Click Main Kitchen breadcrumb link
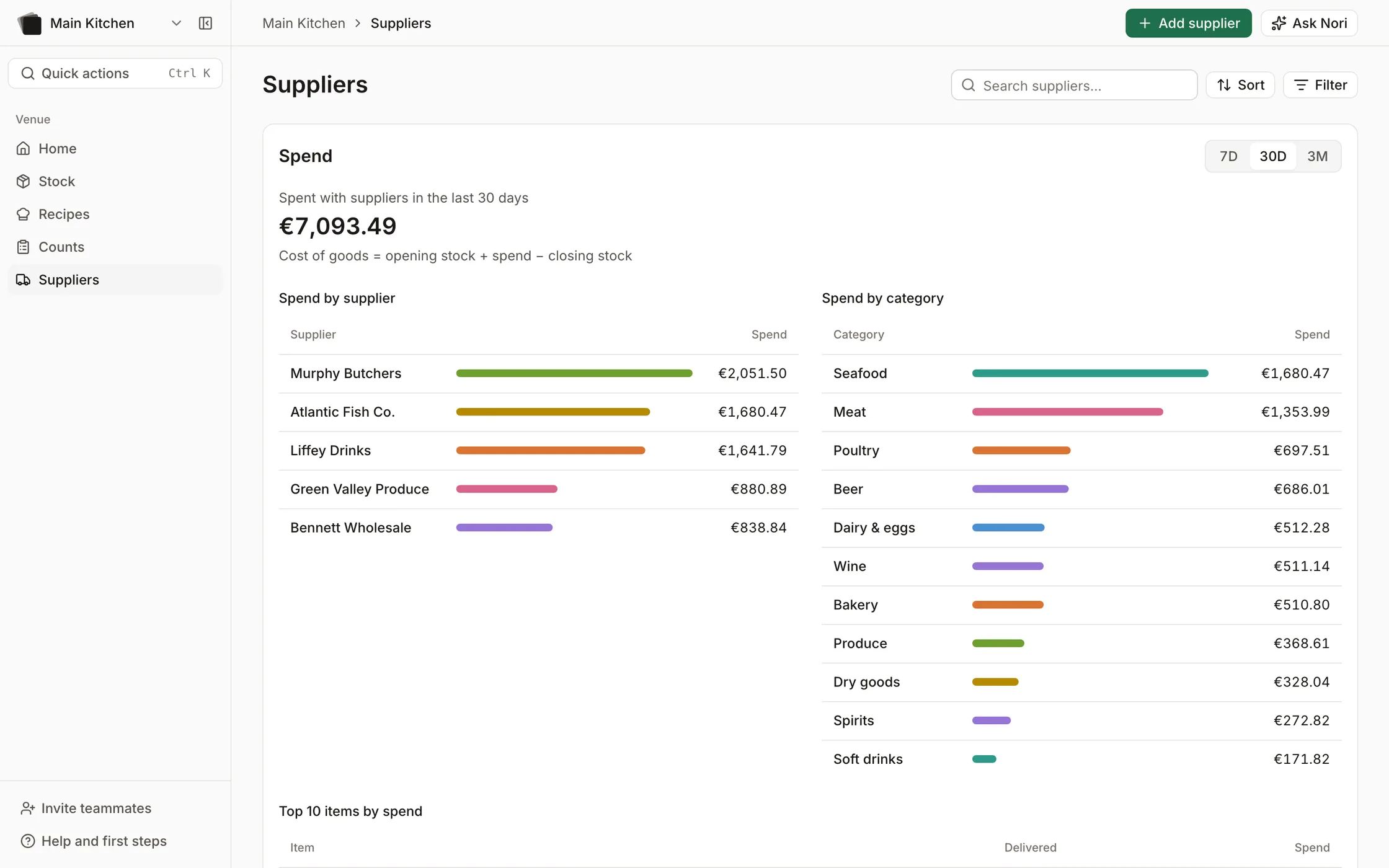Screen dimensions: 1389x868 click(303, 23)
